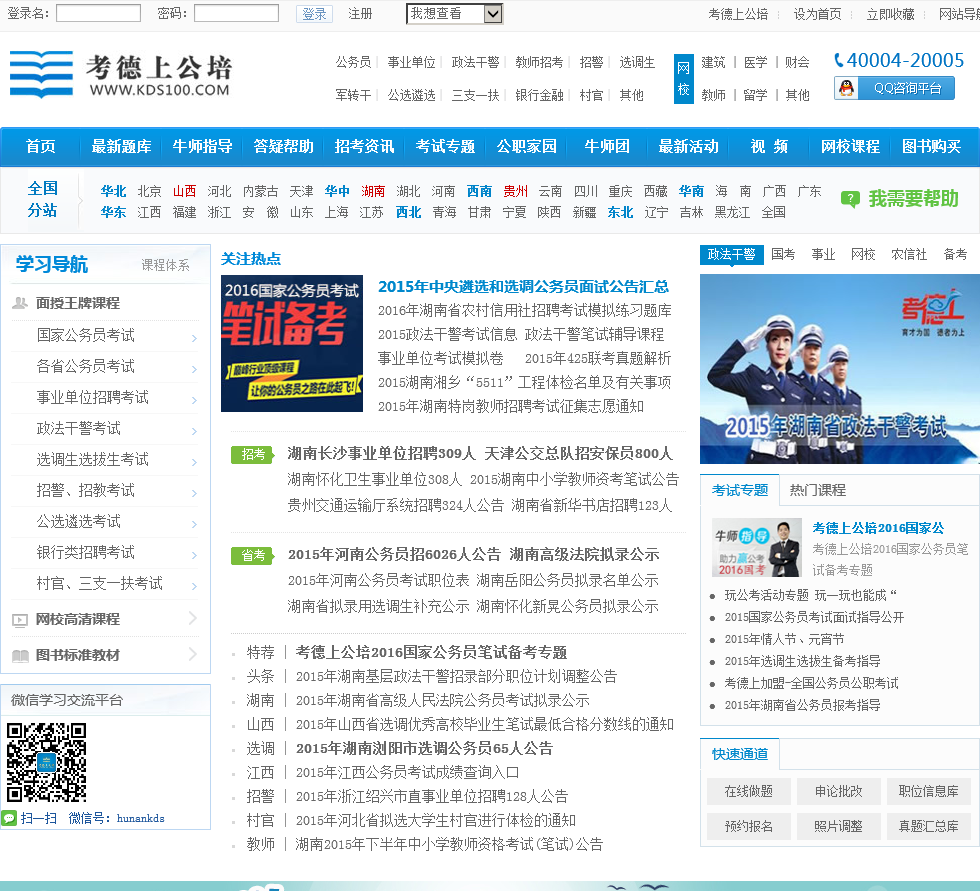This screenshot has width=980, height=891.
Task: Click the green help question-mark icon
Action: click(x=850, y=199)
